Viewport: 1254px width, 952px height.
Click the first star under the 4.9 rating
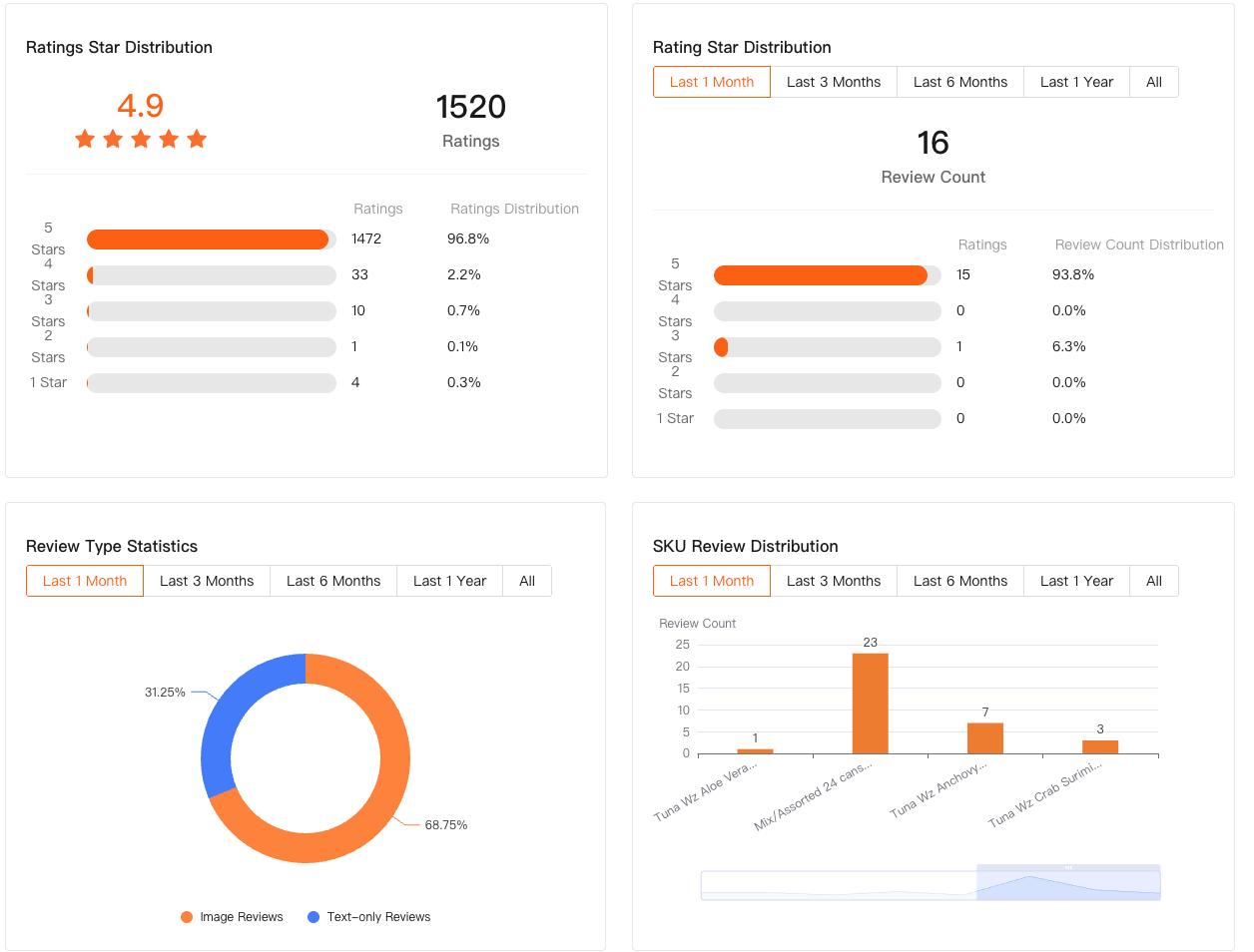(85, 139)
